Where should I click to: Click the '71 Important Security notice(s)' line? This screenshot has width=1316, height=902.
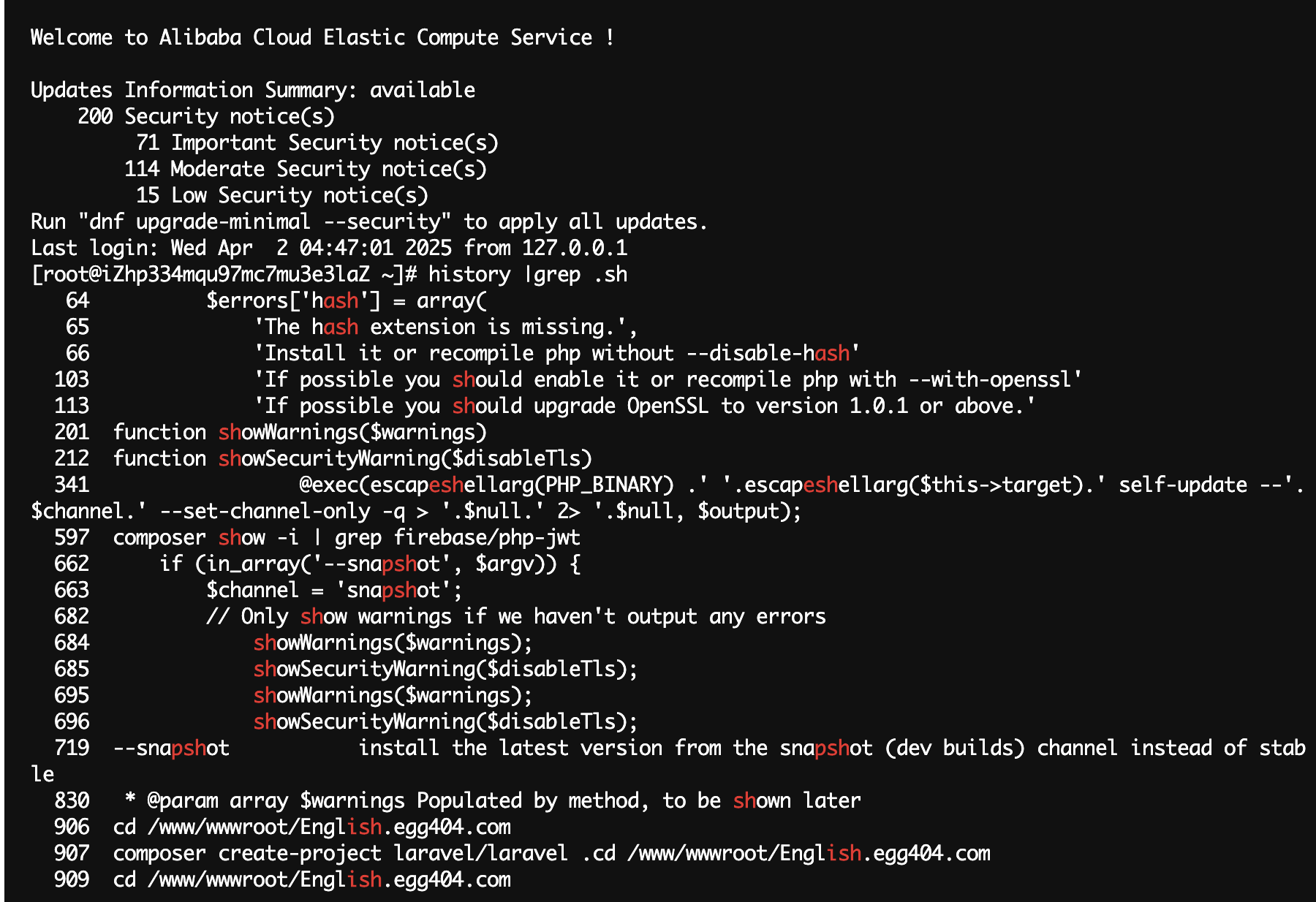[317, 143]
